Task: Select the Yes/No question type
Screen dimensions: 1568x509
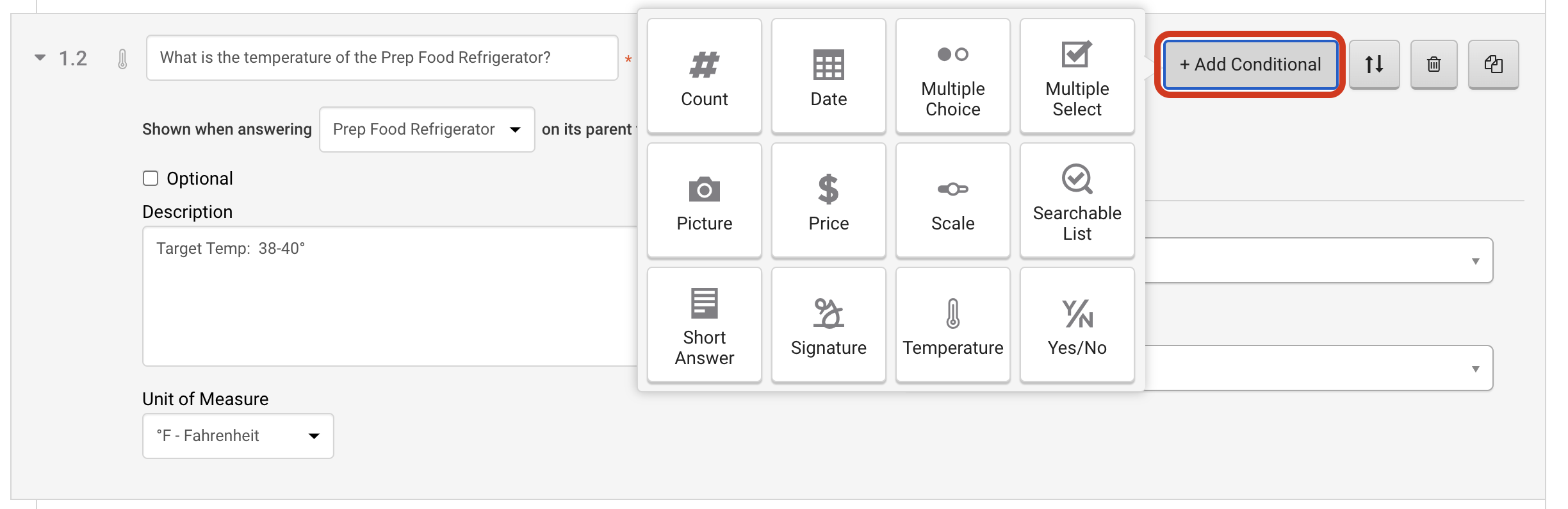Action: [1077, 324]
